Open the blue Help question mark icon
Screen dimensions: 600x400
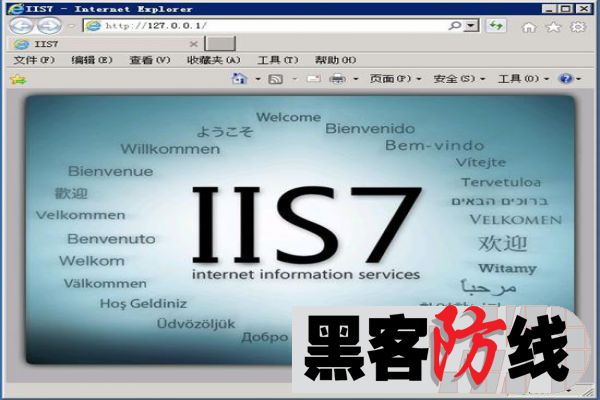pyautogui.click(x=565, y=78)
